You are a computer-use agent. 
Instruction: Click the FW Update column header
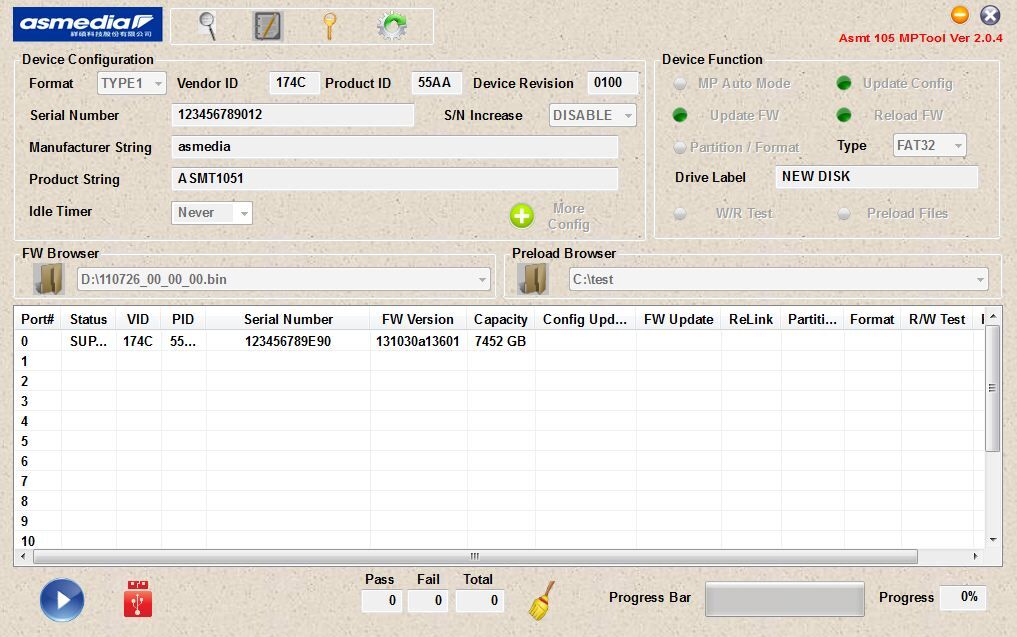pyautogui.click(x=678, y=319)
